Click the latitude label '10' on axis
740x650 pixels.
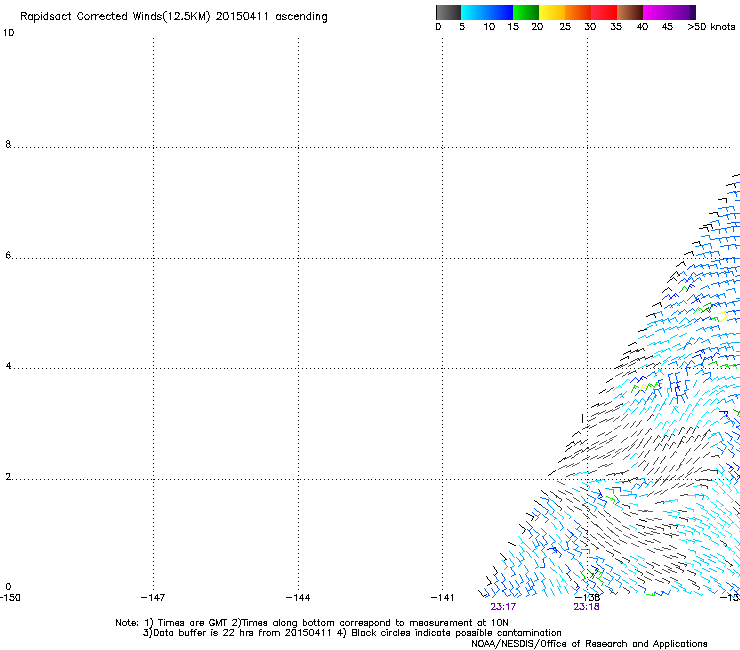pos(8,33)
